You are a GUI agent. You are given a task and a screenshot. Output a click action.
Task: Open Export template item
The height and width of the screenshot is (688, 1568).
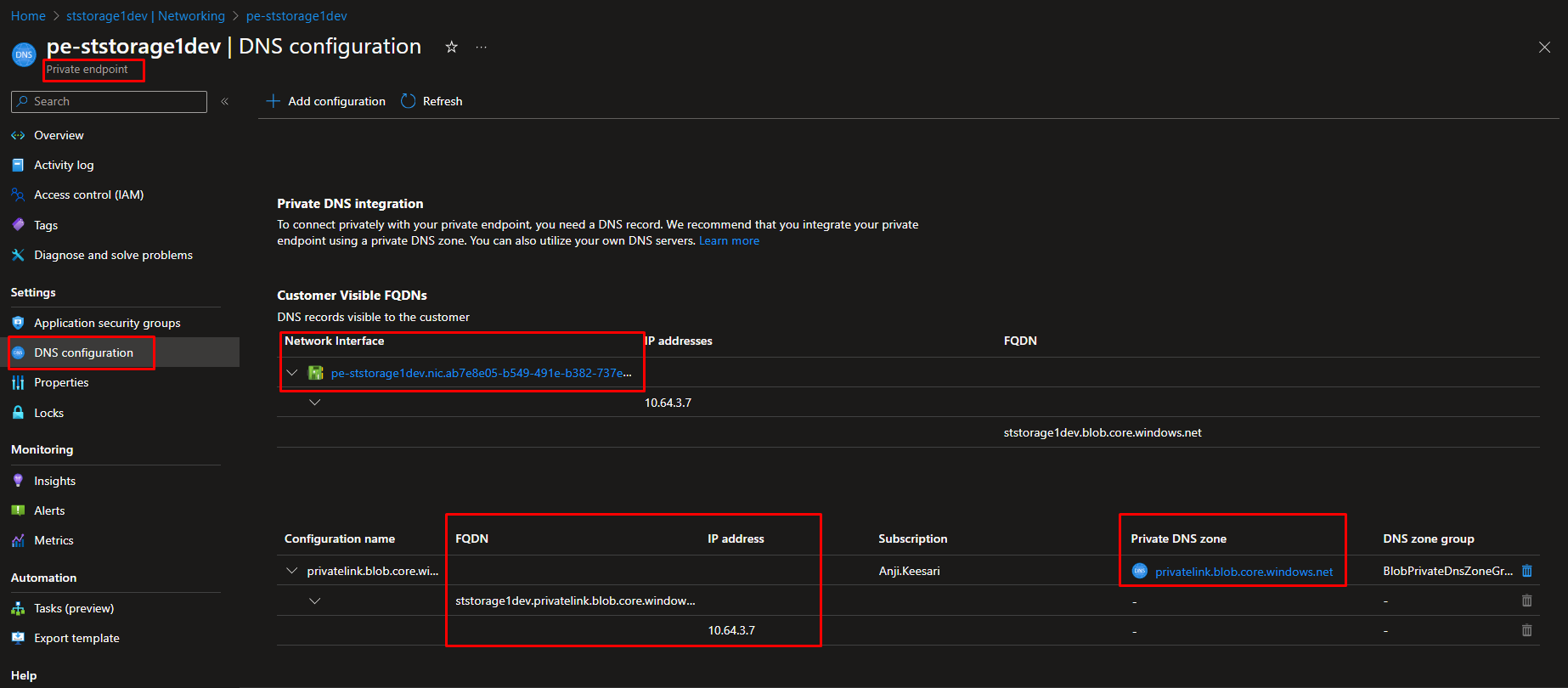(76, 638)
